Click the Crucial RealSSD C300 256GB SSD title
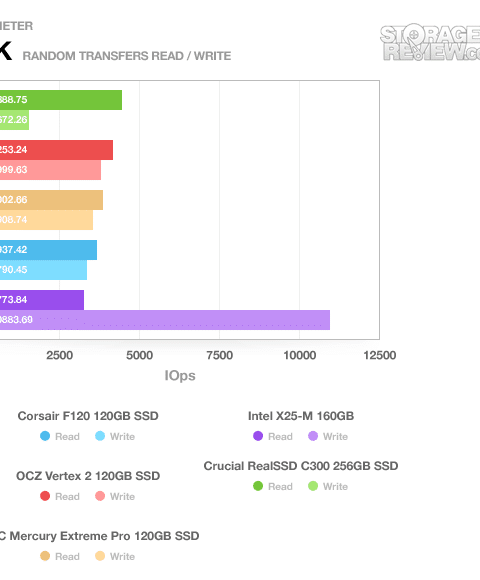The width and height of the screenshot is (480, 580). click(x=301, y=466)
